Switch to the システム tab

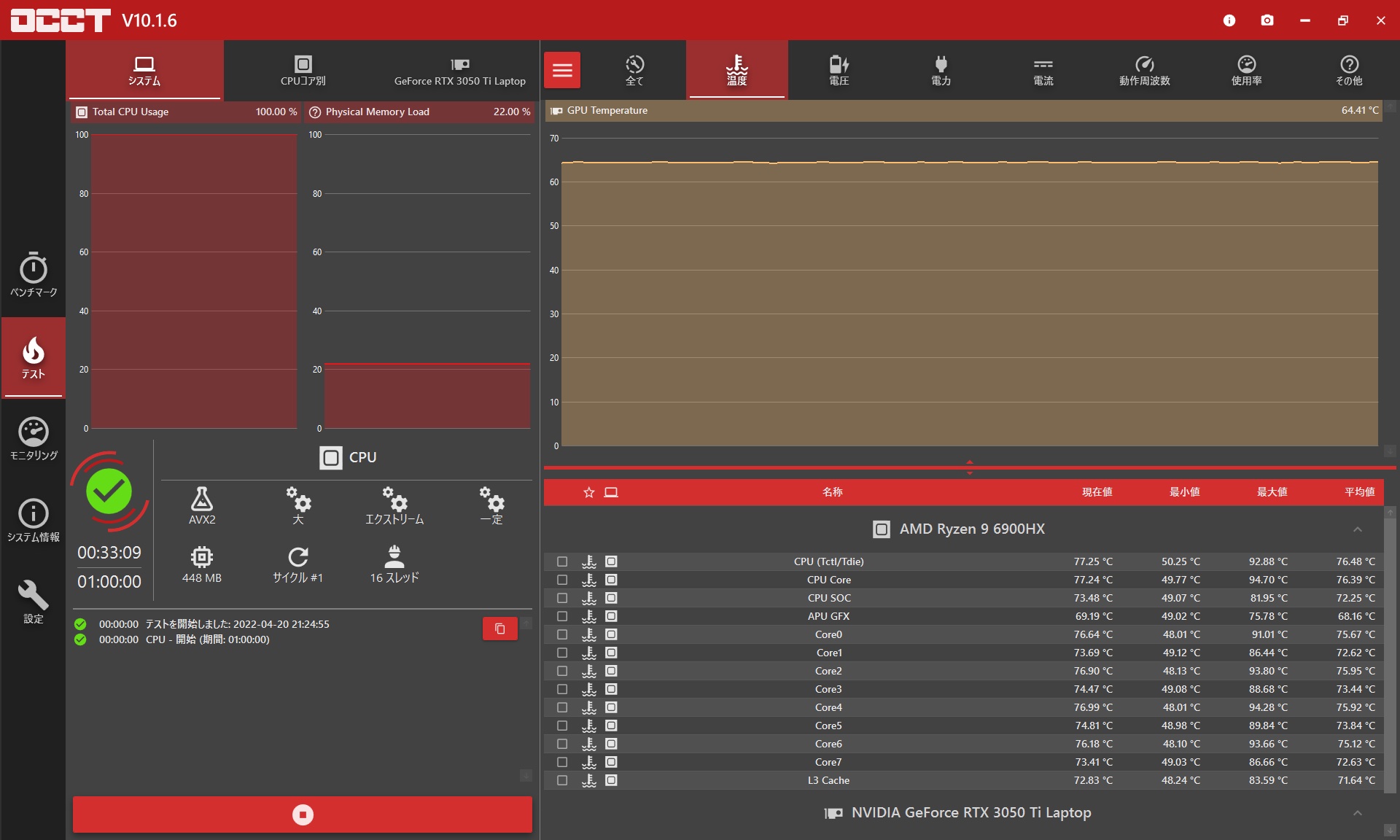click(144, 70)
